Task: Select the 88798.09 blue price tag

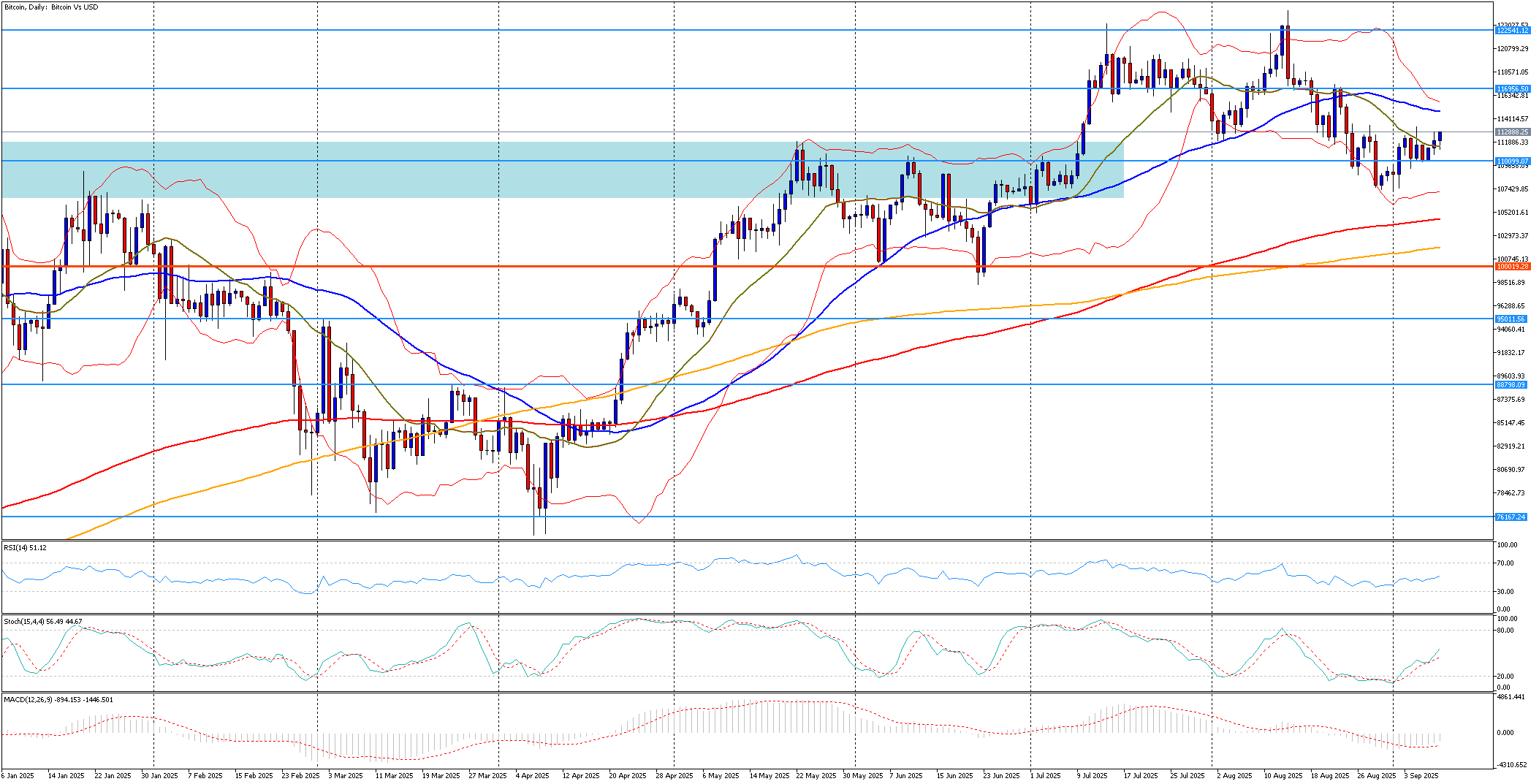Action: 1512,385
